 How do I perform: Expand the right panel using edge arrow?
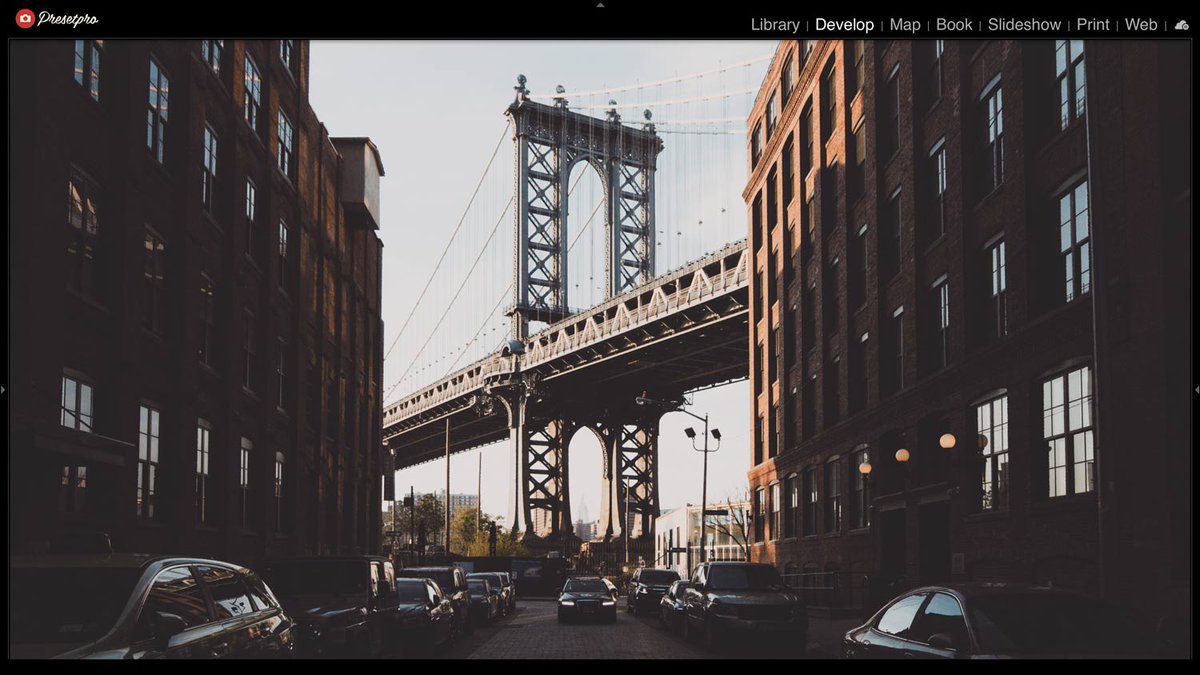coord(1196,389)
